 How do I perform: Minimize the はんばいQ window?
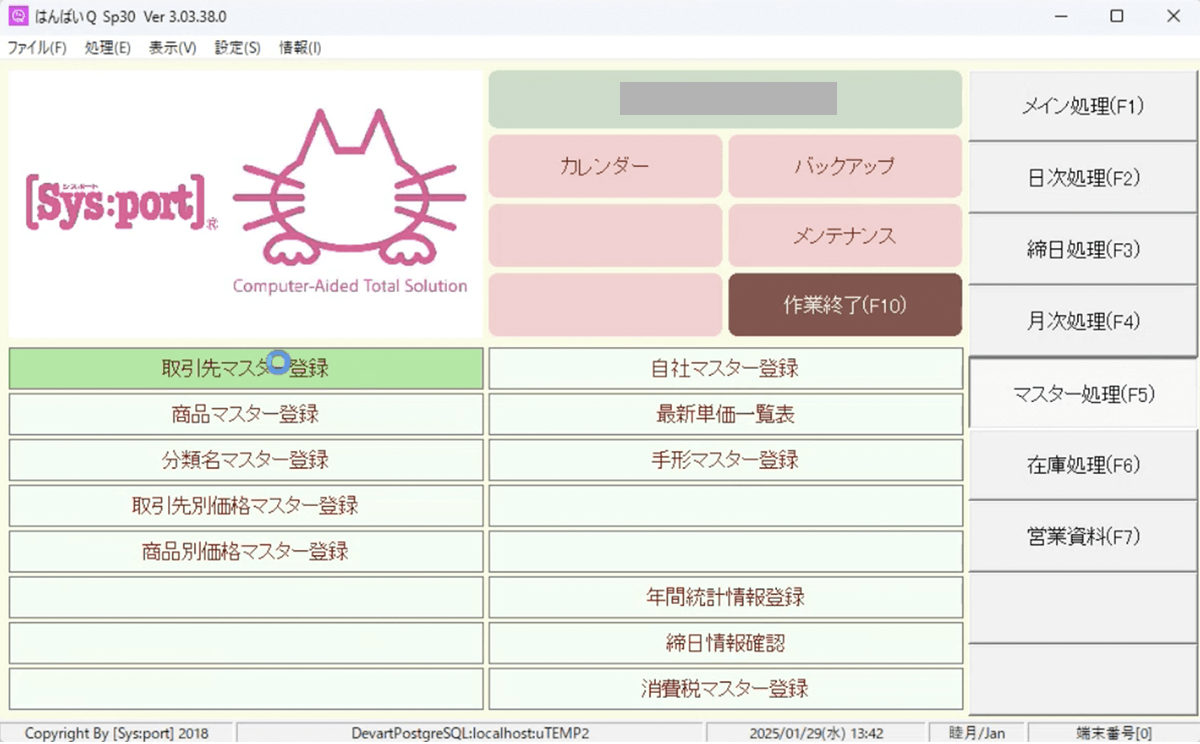(1062, 17)
